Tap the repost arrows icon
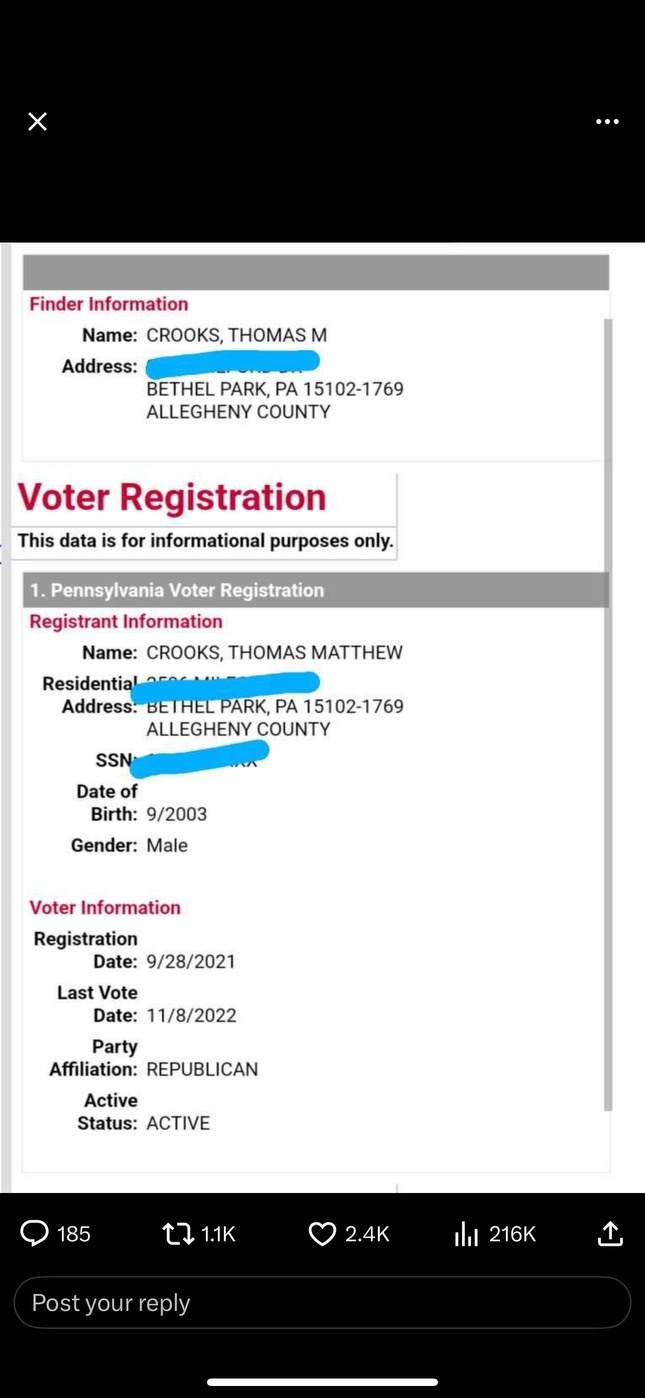The height and width of the screenshot is (1398, 645). click(178, 1234)
